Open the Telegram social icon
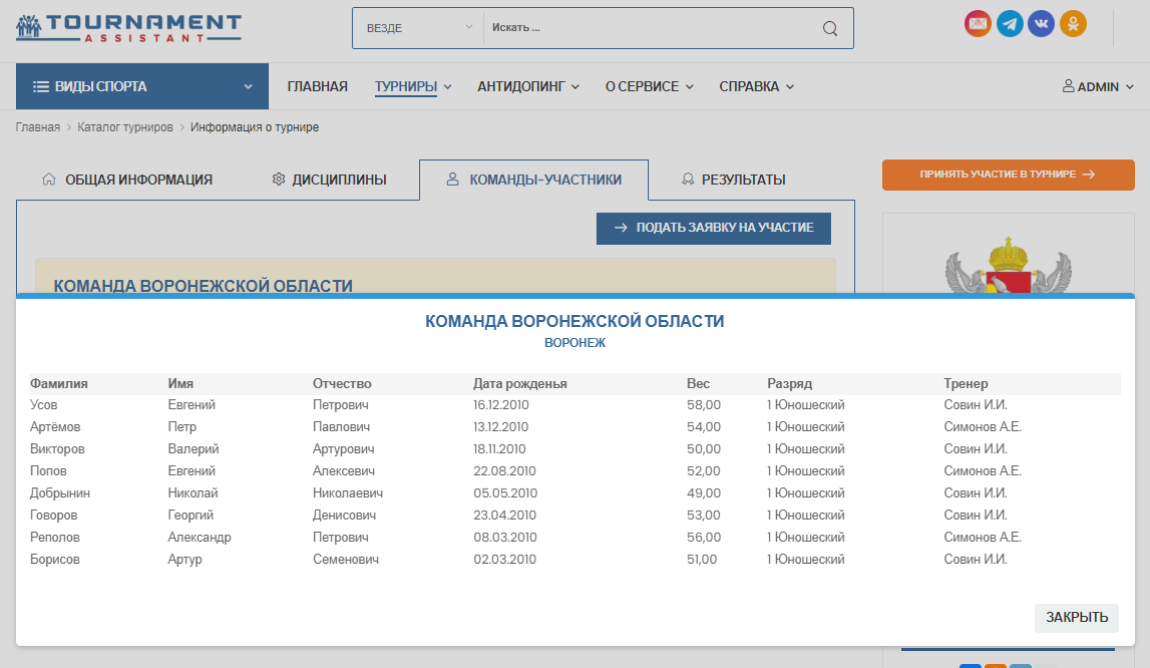The height and width of the screenshot is (668, 1150). [x=1009, y=24]
